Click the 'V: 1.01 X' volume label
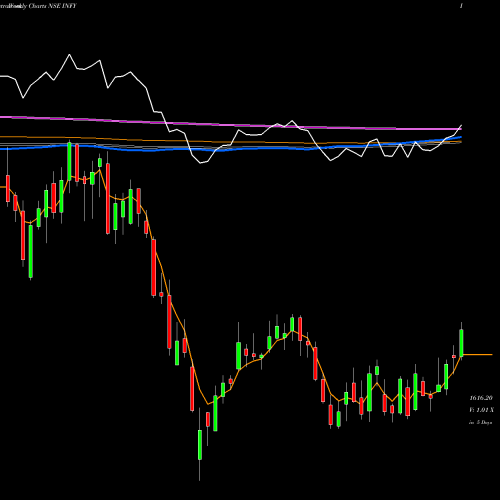The width and height of the screenshot is (500, 500). (481, 410)
